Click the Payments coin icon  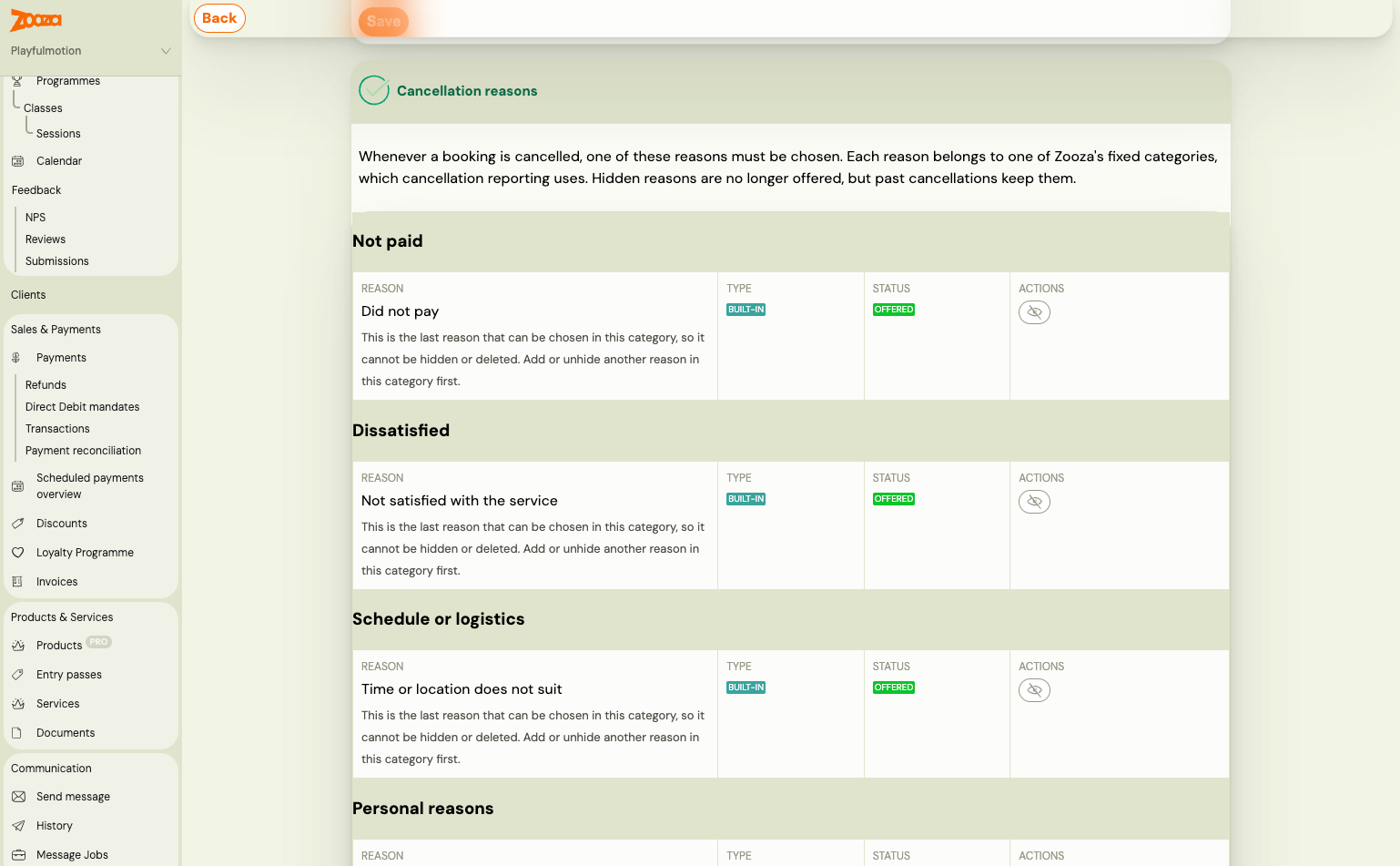(16, 358)
